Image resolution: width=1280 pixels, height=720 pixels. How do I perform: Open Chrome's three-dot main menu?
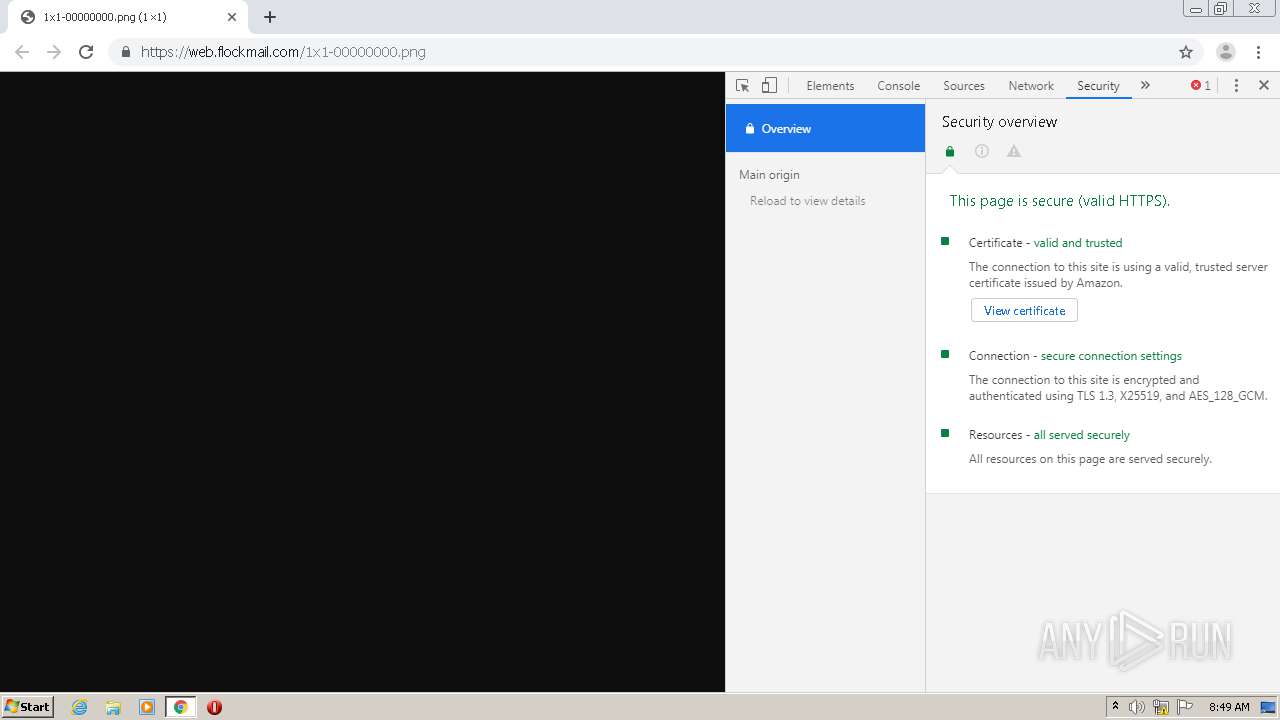tap(1259, 52)
